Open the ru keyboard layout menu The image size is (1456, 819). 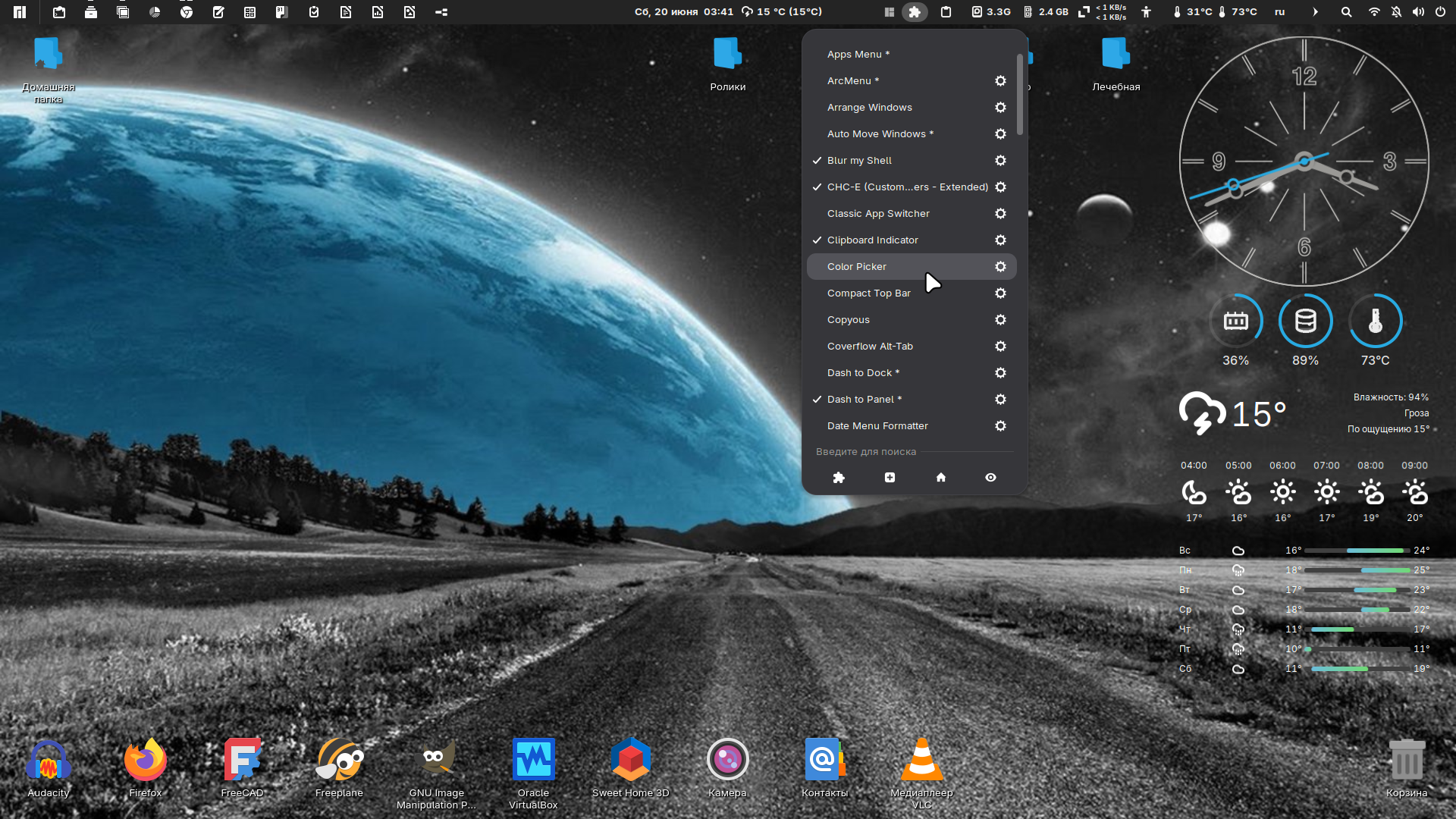[x=1279, y=12]
